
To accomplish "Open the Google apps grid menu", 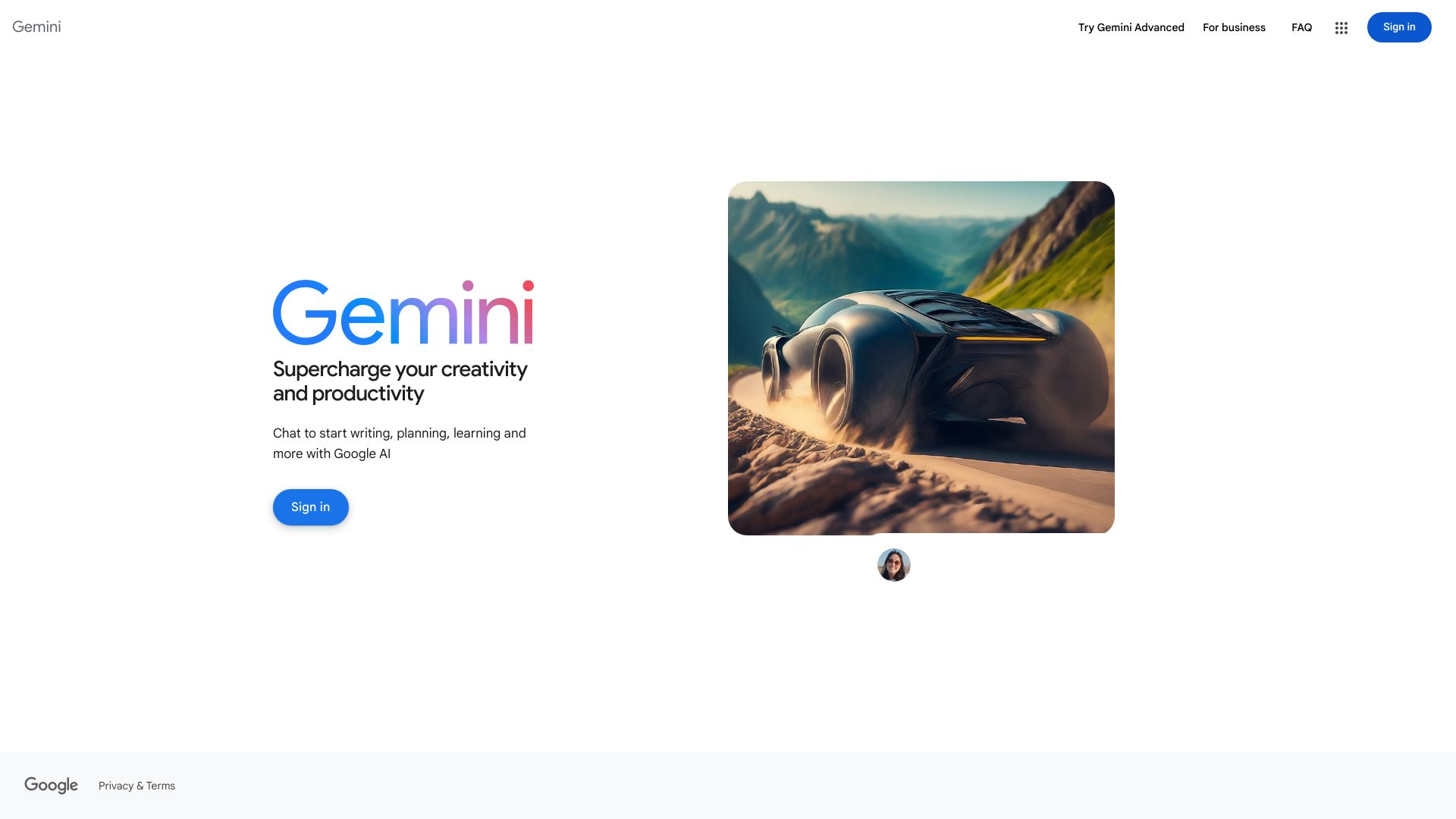I will tap(1341, 28).
